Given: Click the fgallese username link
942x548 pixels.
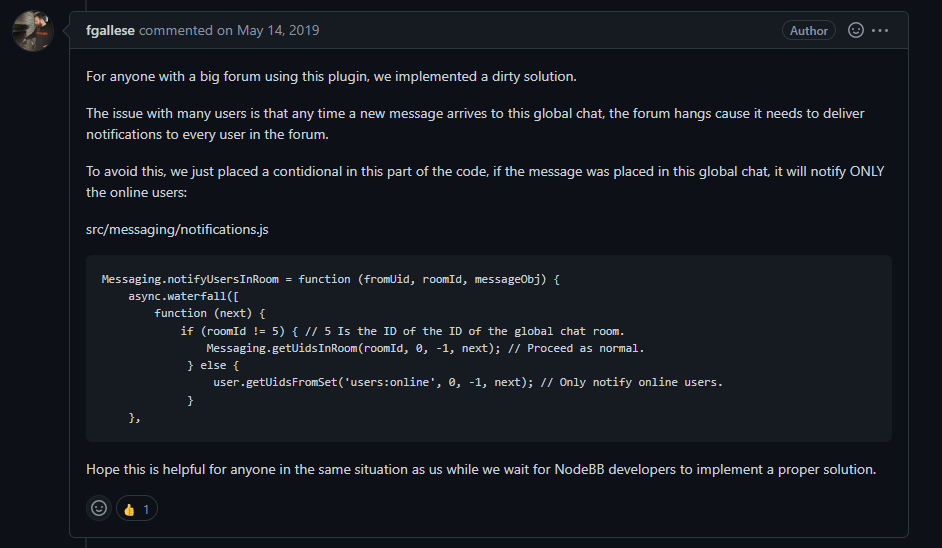Looking at the screenshot, I should click(111, 30).
